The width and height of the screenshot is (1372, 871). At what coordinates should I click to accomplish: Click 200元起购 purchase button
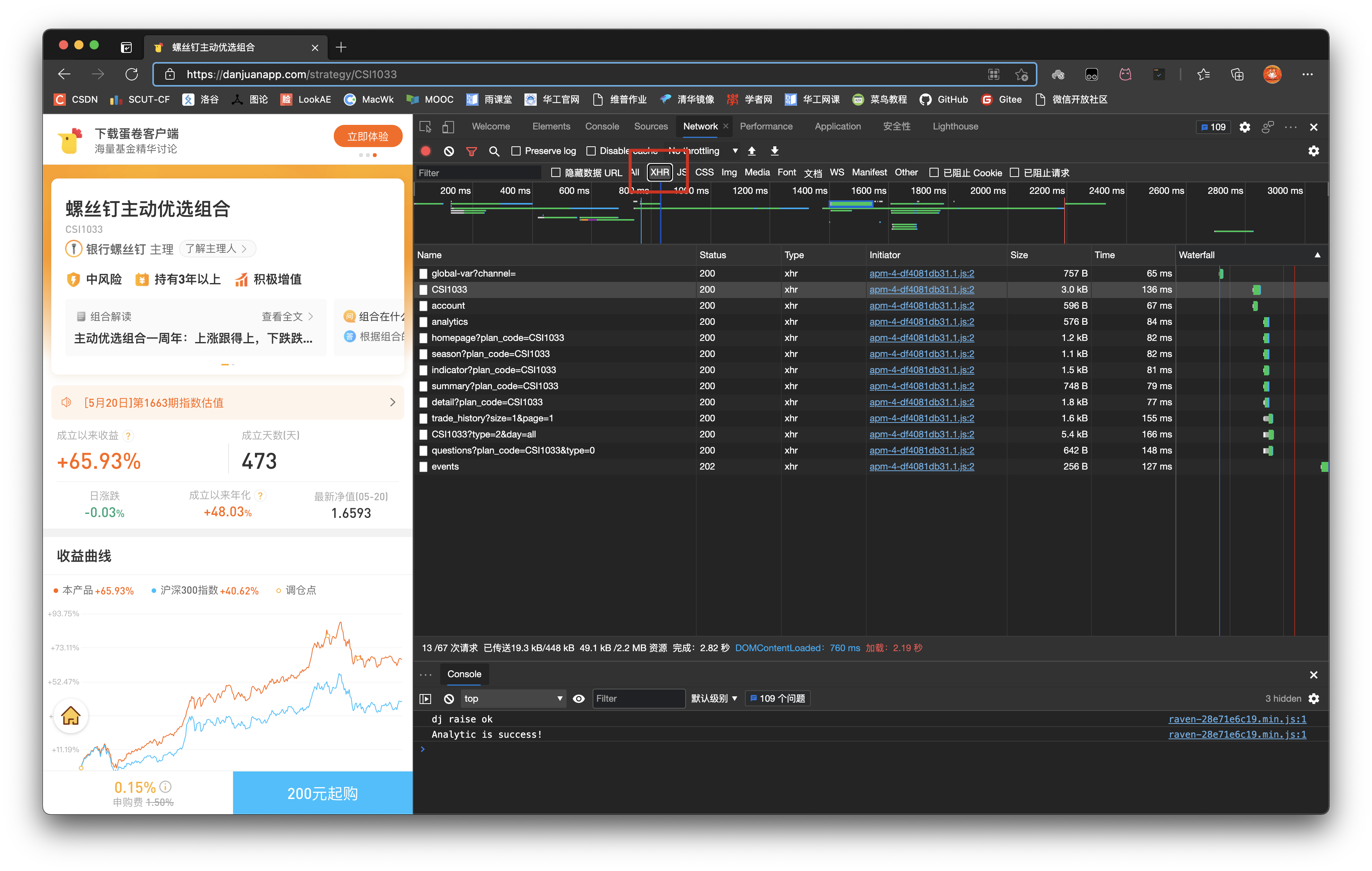point(322,793)
